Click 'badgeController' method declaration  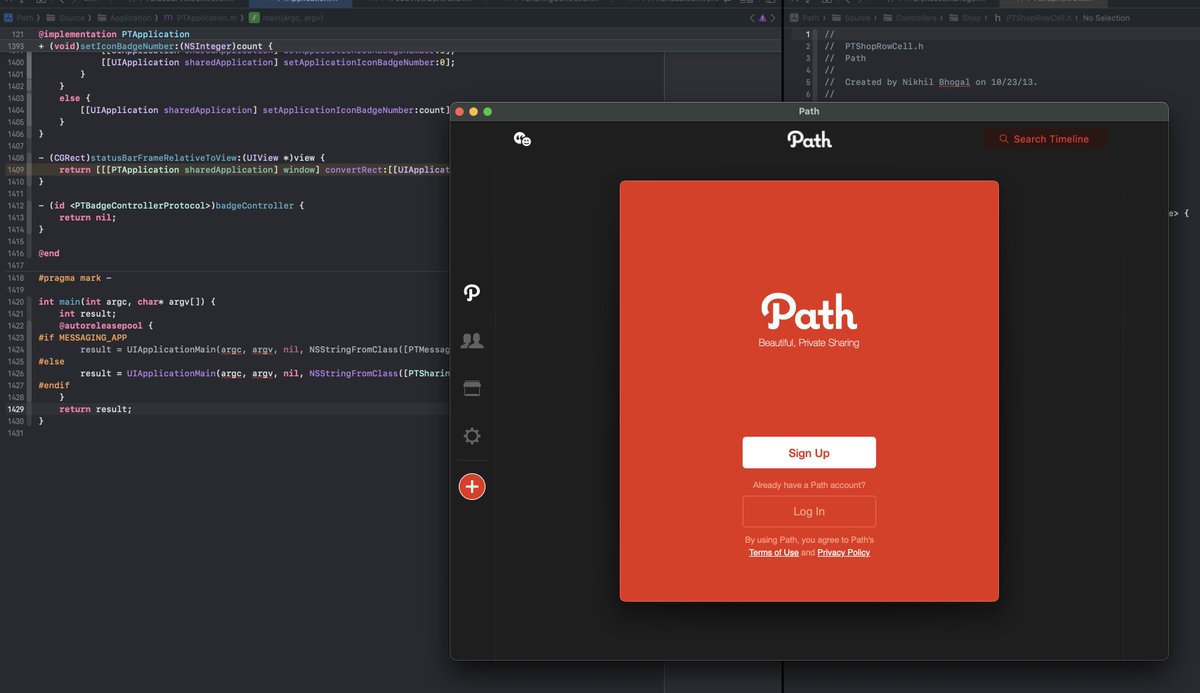(x=253, y=206)
